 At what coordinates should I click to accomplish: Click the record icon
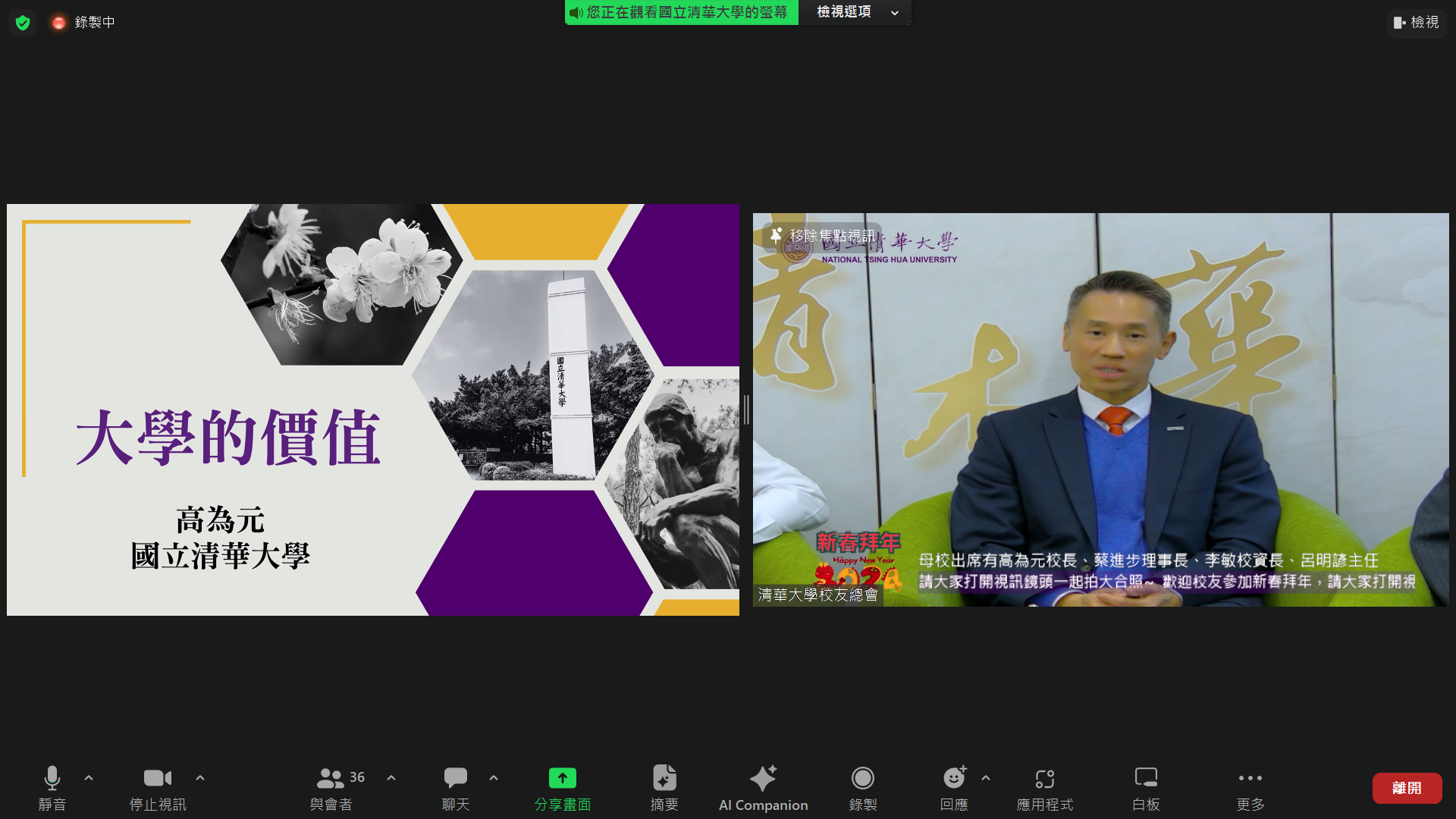(x=863, y=778)
